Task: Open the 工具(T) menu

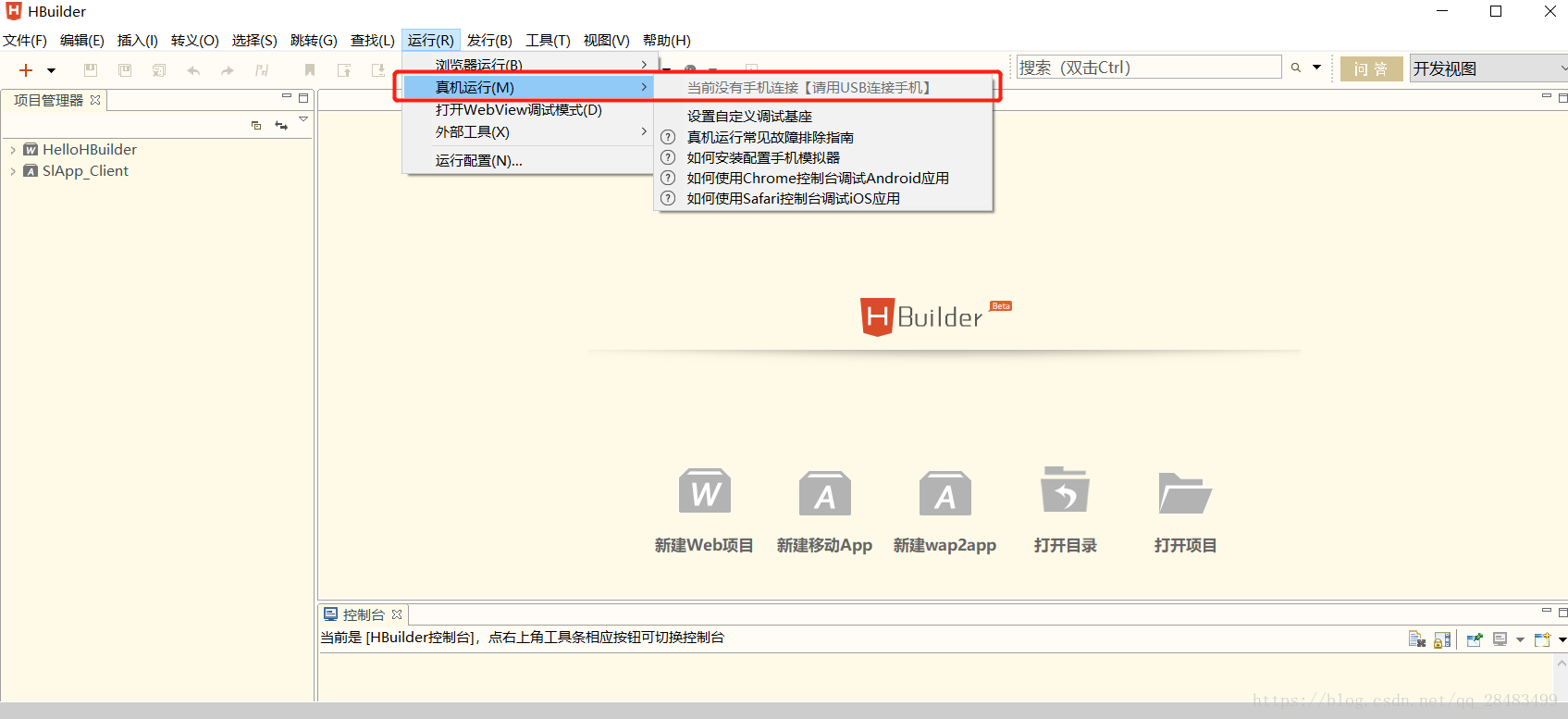Action: pyautogui.click(x=548, y=41)
